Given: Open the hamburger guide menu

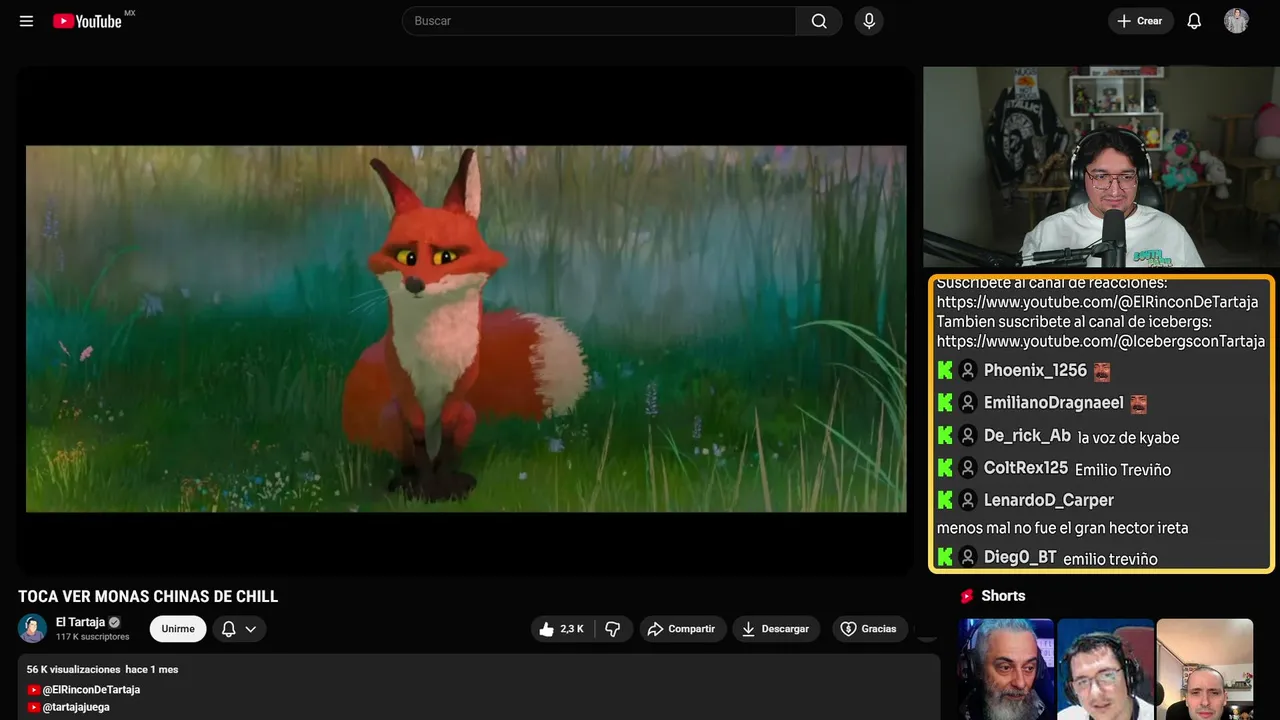Looking at the screenshot, I should pyautogui.click(x=27, y=21).
